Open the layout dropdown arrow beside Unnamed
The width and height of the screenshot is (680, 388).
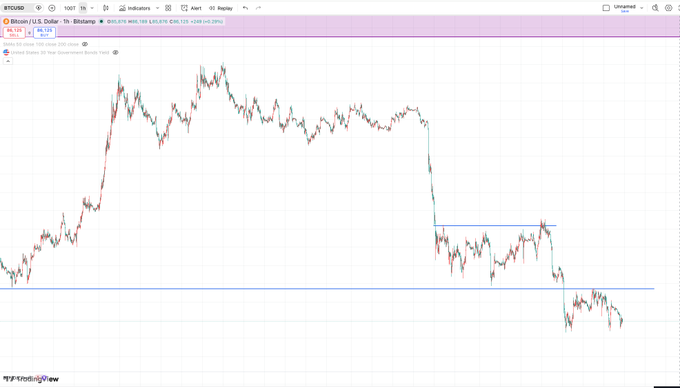click(x=642, y=8)
